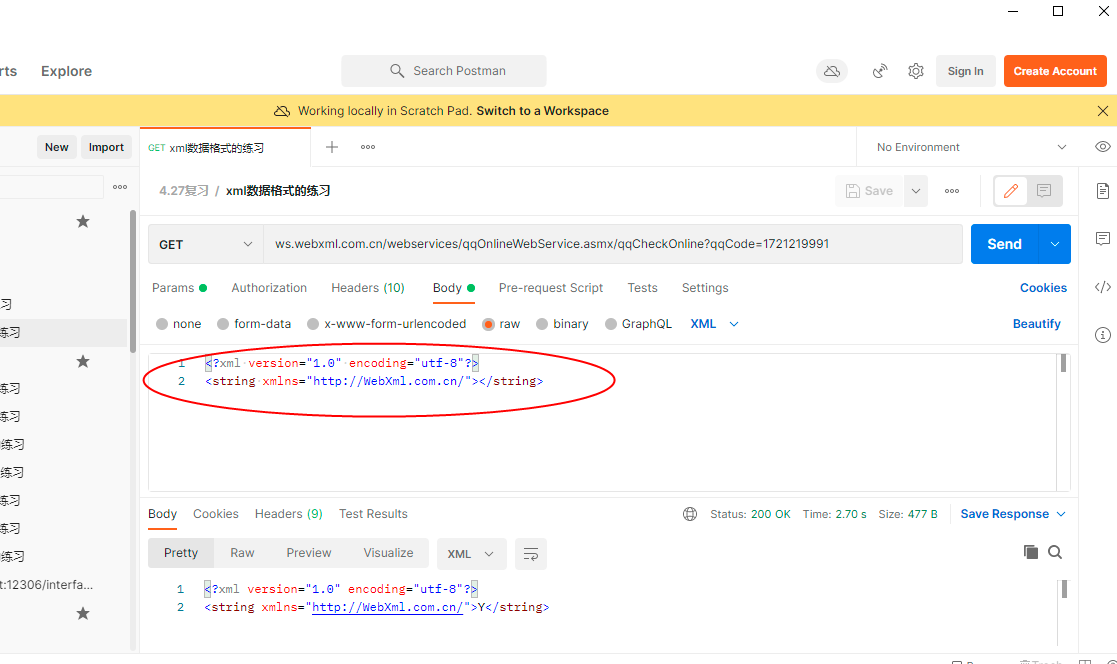Toggle response line wrap icon
1117x664 pixels.
pos(531,554)
